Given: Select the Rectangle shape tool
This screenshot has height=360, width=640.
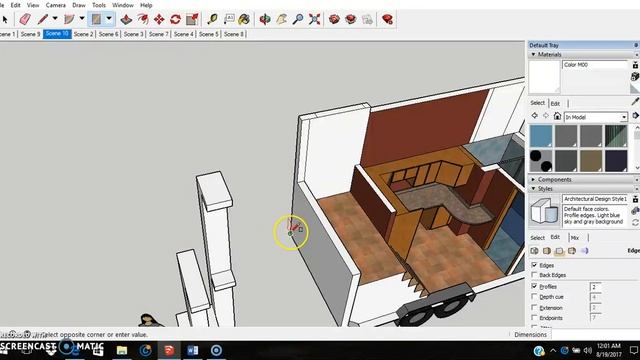Looking at the screenshot, I should (x=96, y=19).
